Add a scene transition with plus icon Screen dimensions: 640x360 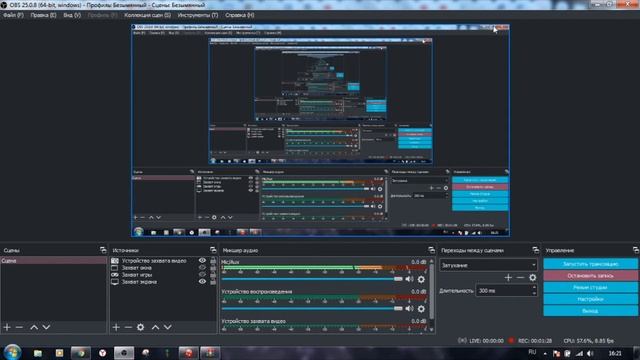(x=508, y=278)
